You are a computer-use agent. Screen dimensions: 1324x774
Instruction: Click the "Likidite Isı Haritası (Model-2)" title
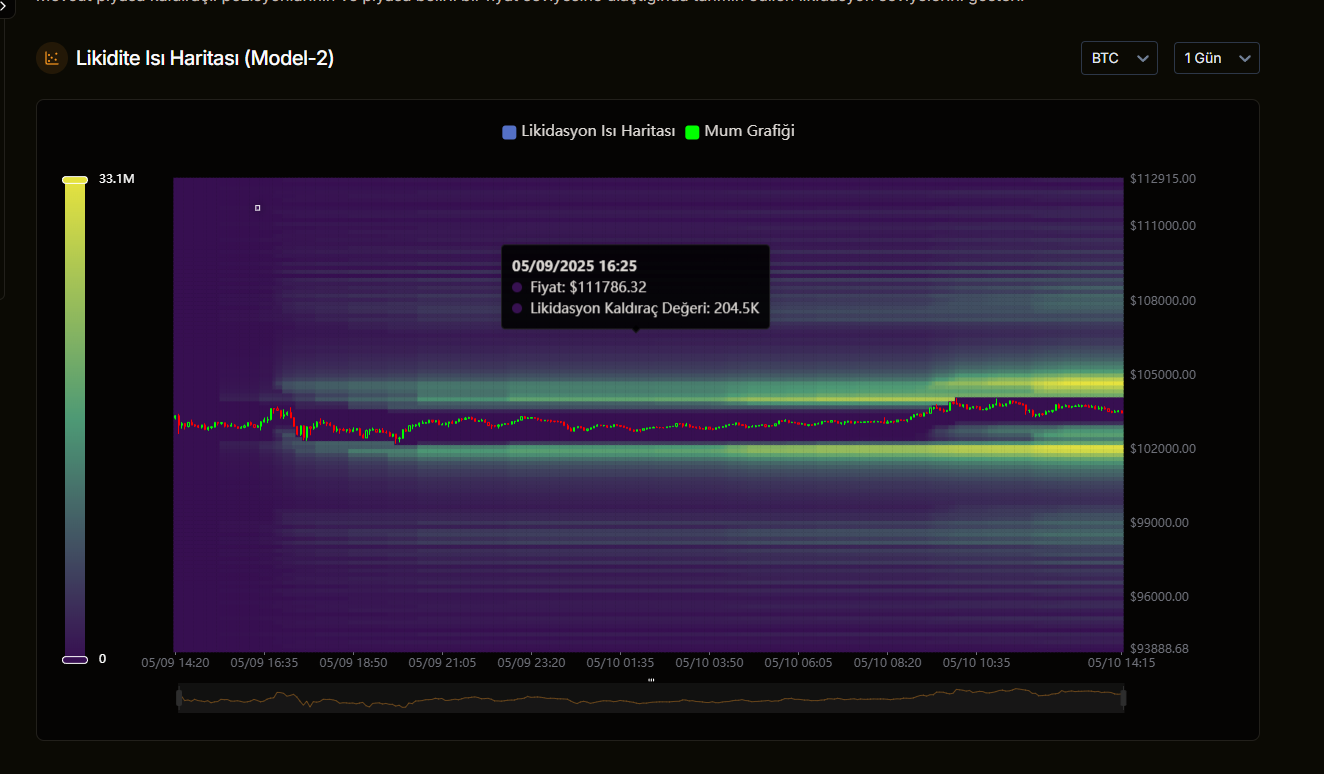[205, 58]
